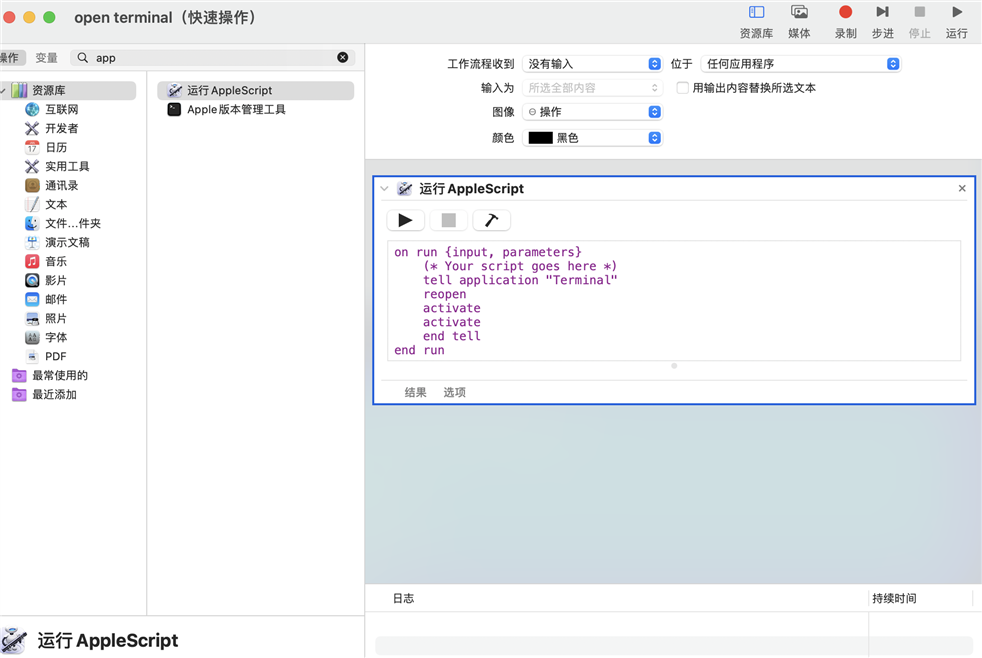Show the 结果 results tab
982x658 pixels.
pos(415,393)
